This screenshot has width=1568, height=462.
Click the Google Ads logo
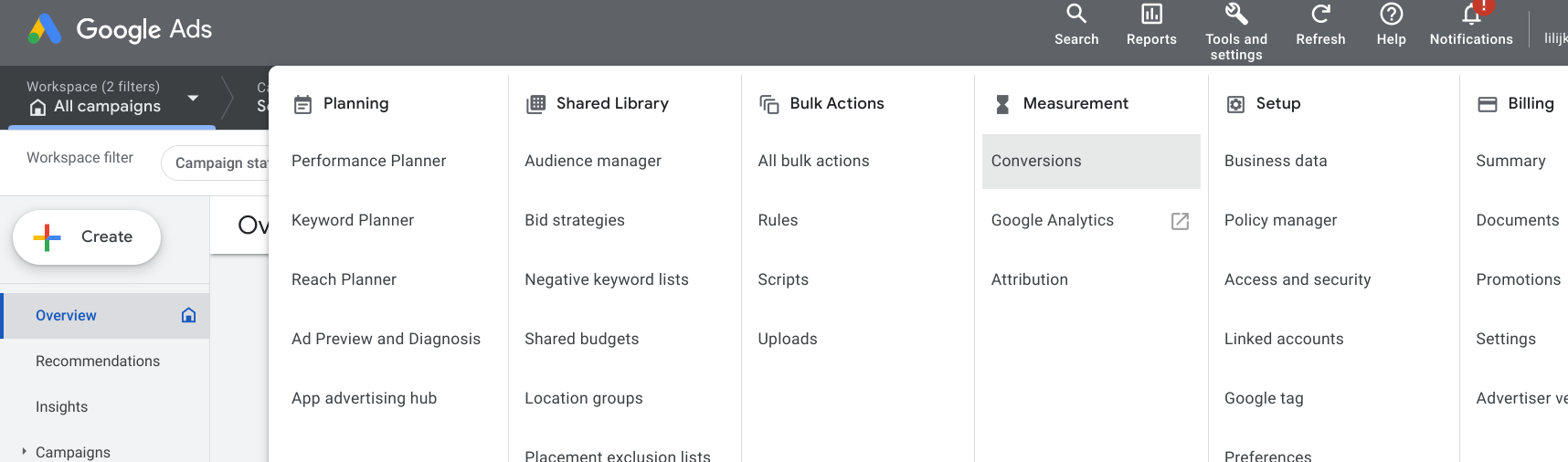tap(120, 29)
